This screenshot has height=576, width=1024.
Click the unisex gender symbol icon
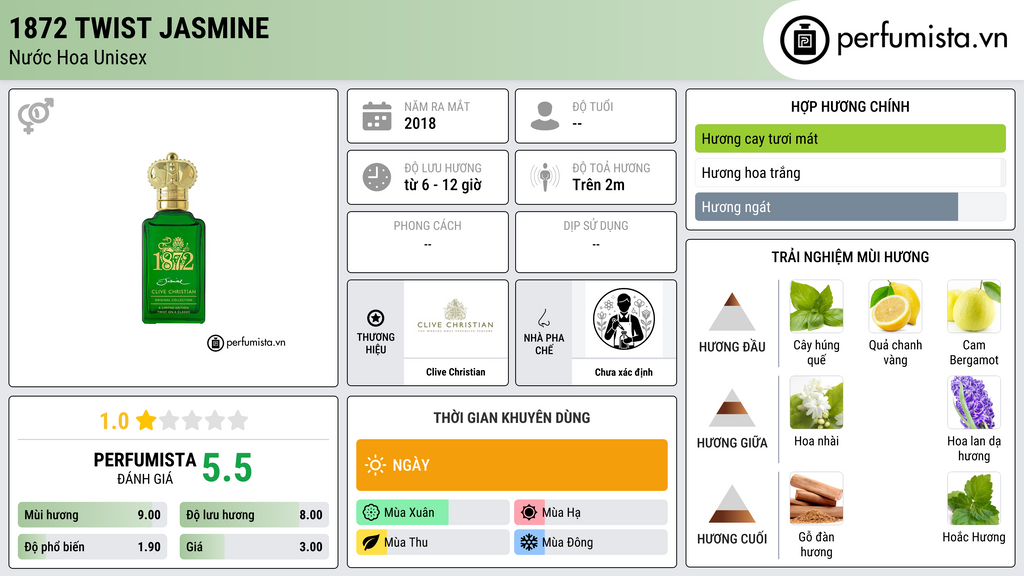tap(36, 116)
